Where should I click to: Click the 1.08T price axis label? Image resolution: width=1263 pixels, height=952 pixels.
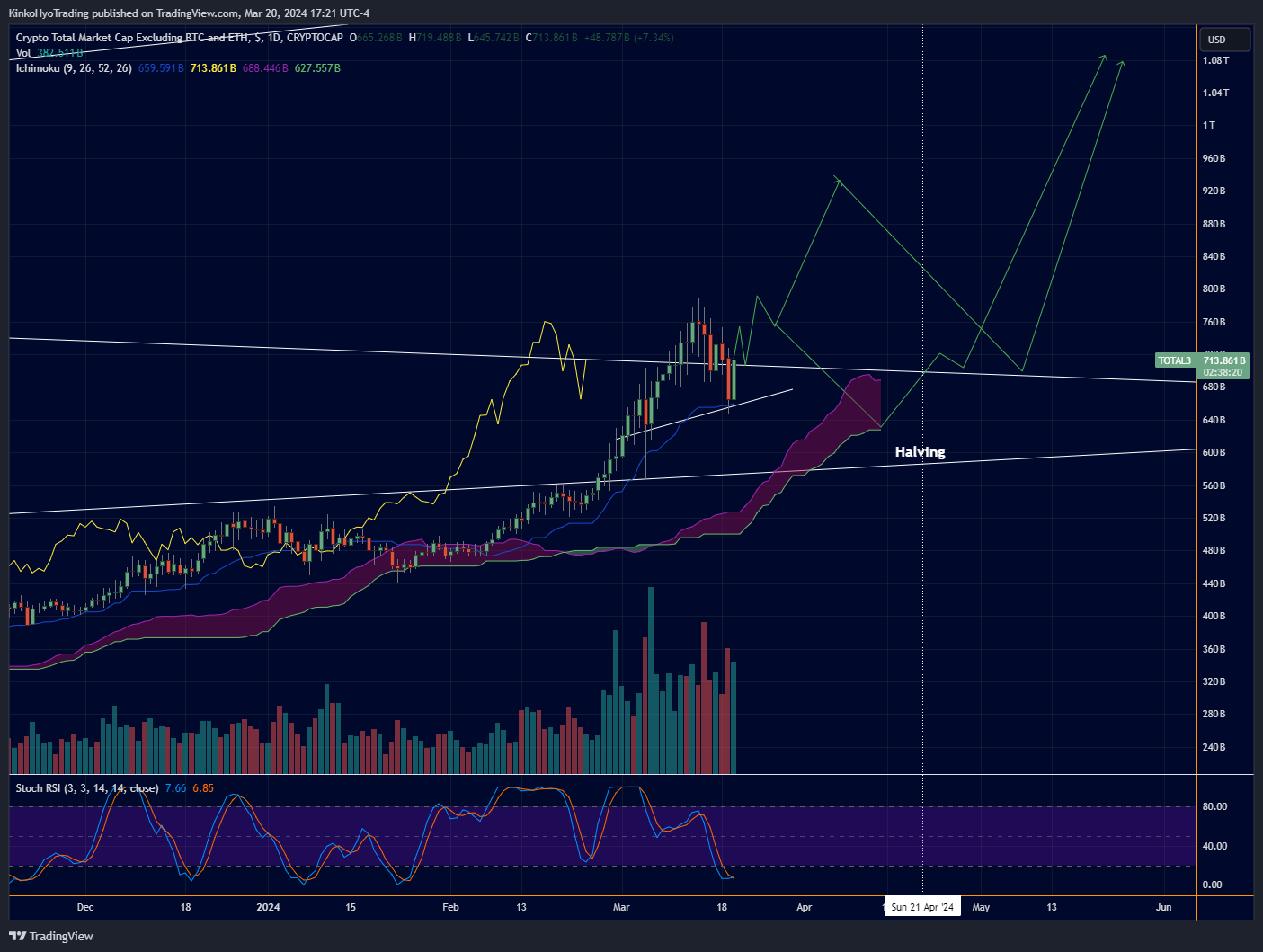coord(1215,60)
